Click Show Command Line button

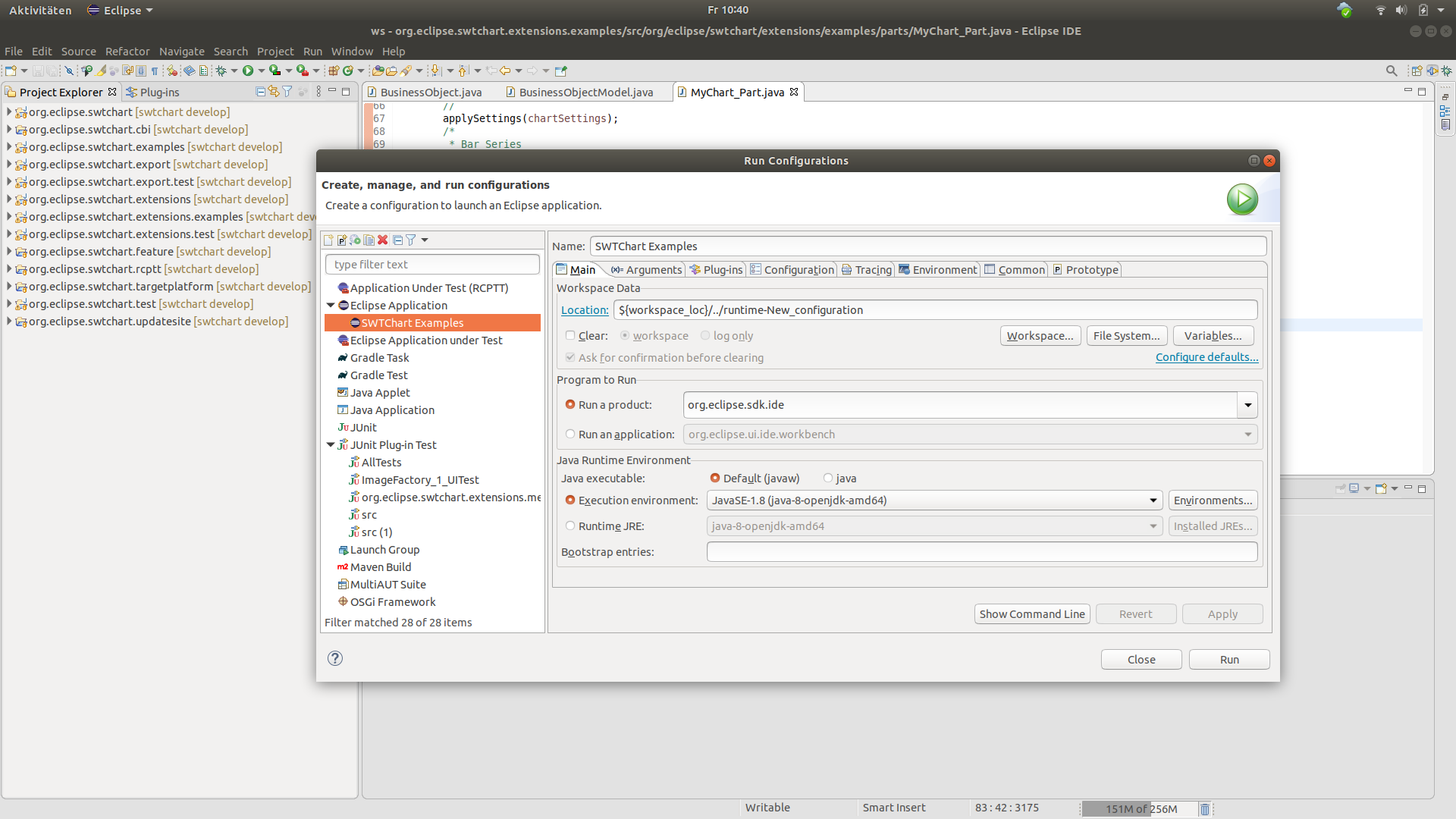pos(1032,613)
